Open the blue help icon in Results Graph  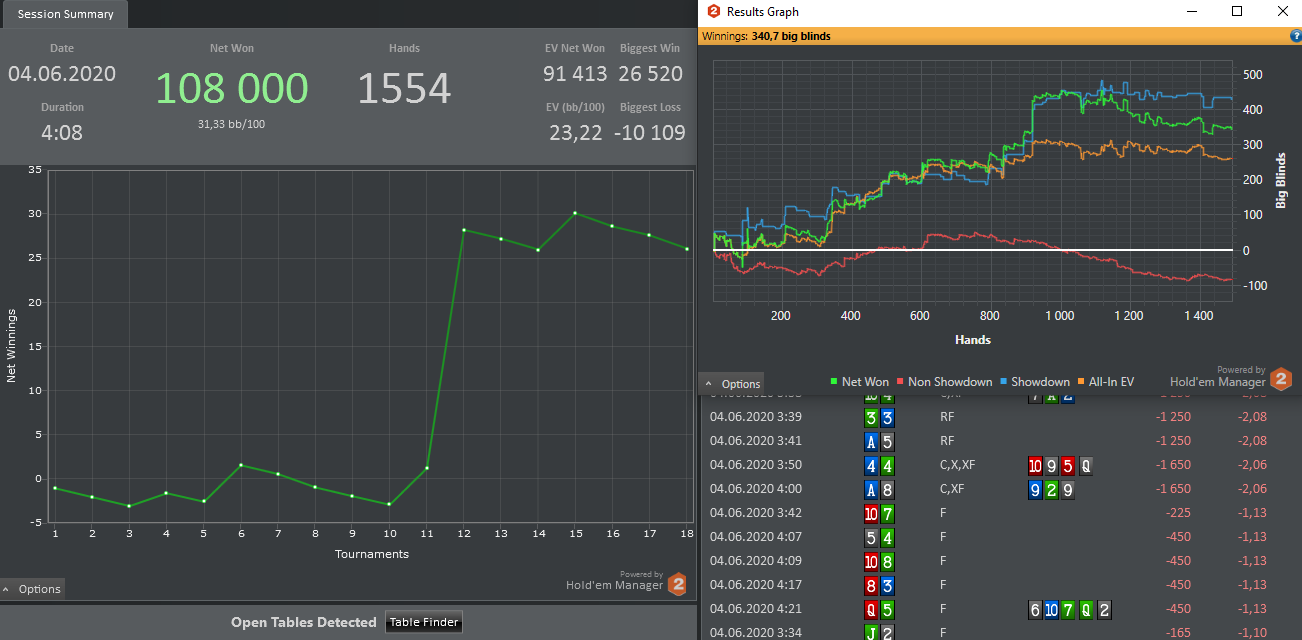click(1296, 36)
